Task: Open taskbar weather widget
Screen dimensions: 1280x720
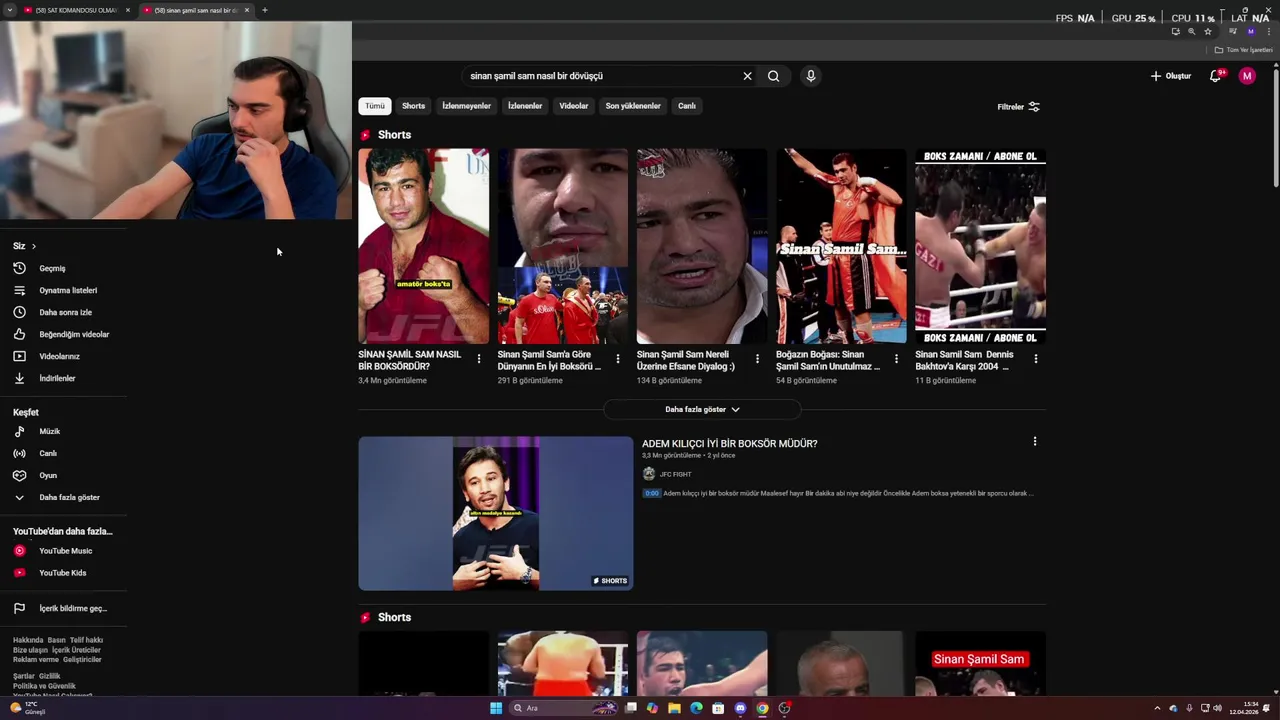Action: tap(26, 708)
